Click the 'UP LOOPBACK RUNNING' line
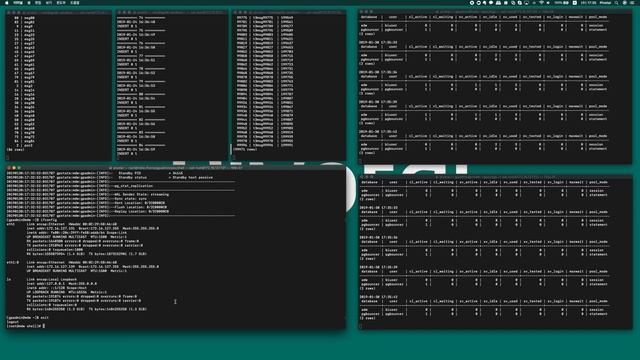 (66, 292)
